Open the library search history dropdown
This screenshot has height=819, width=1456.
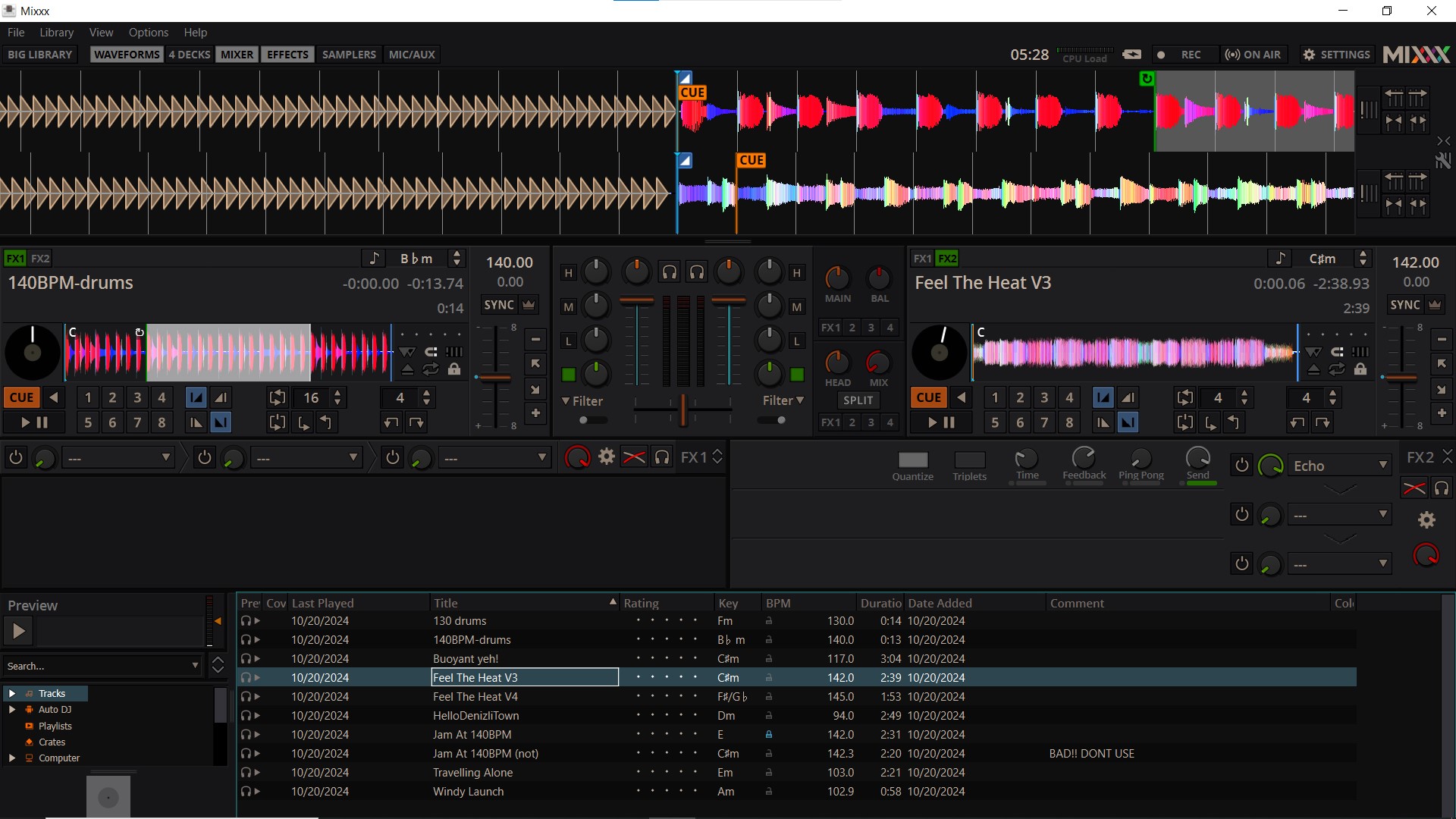[x=195, y=666]
